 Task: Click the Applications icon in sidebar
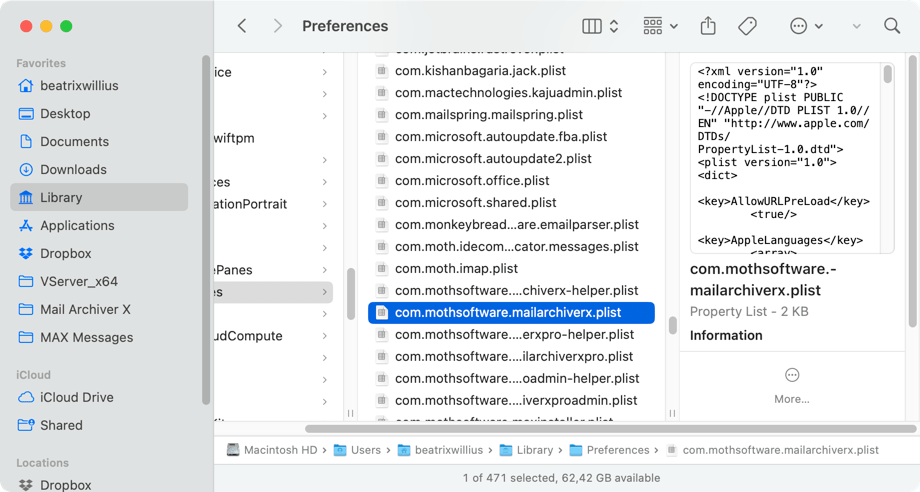26,226
